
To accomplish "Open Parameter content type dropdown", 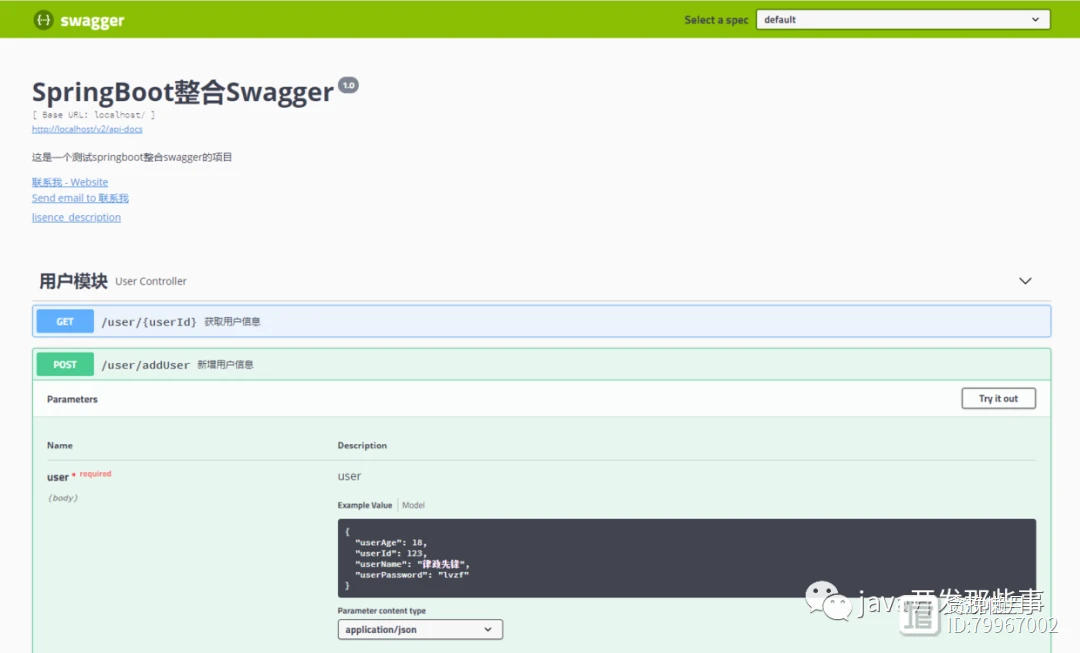I will click(420, 630).
